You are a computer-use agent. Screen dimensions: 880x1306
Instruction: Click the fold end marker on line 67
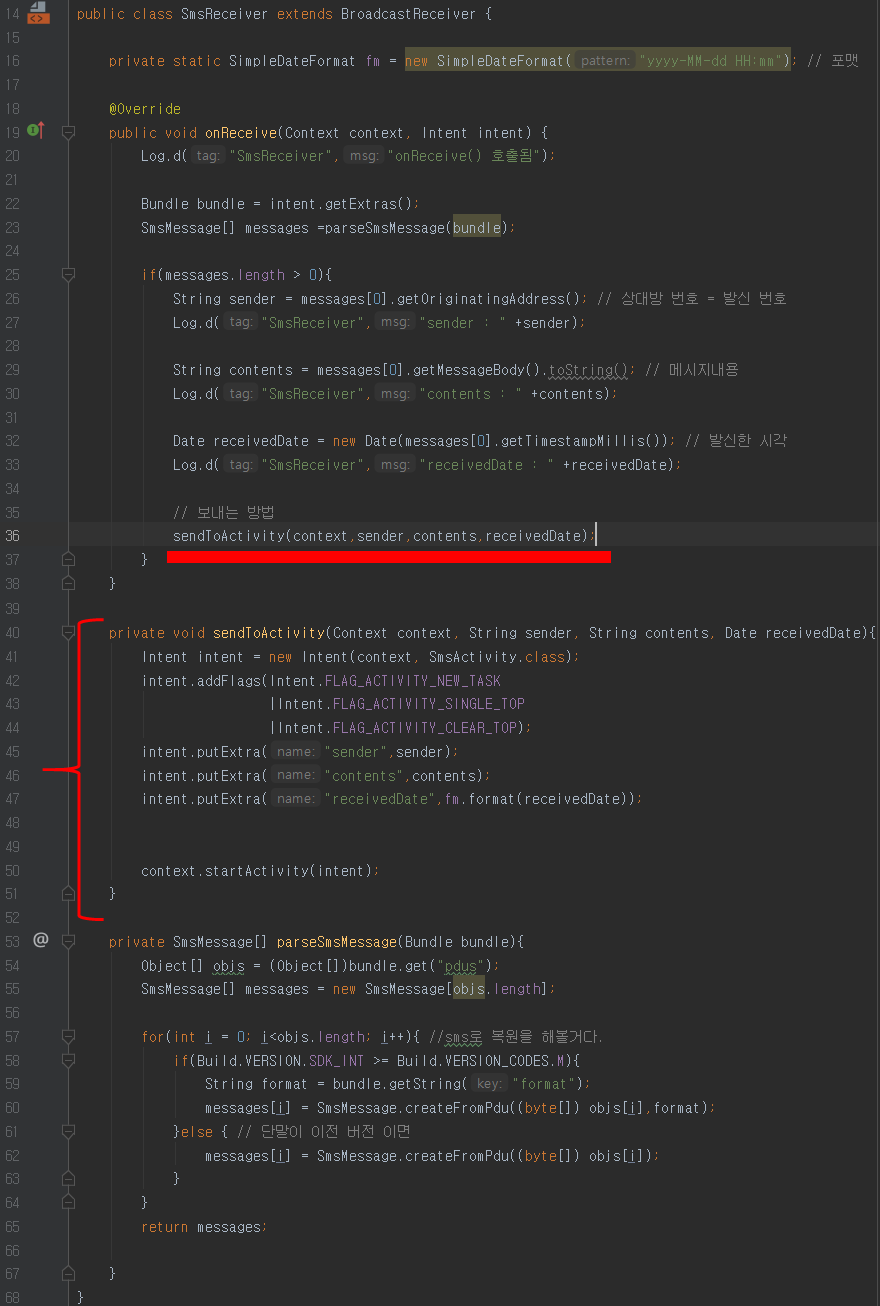tap(68, 1274)
